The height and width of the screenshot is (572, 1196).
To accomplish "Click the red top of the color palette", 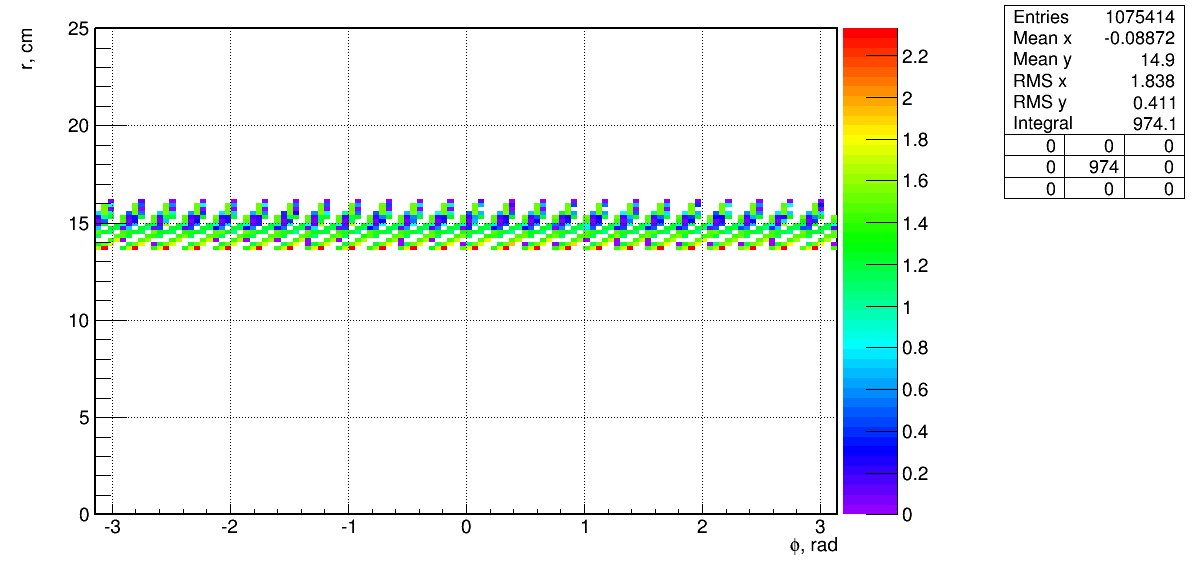I will click(x=870, y=34).
